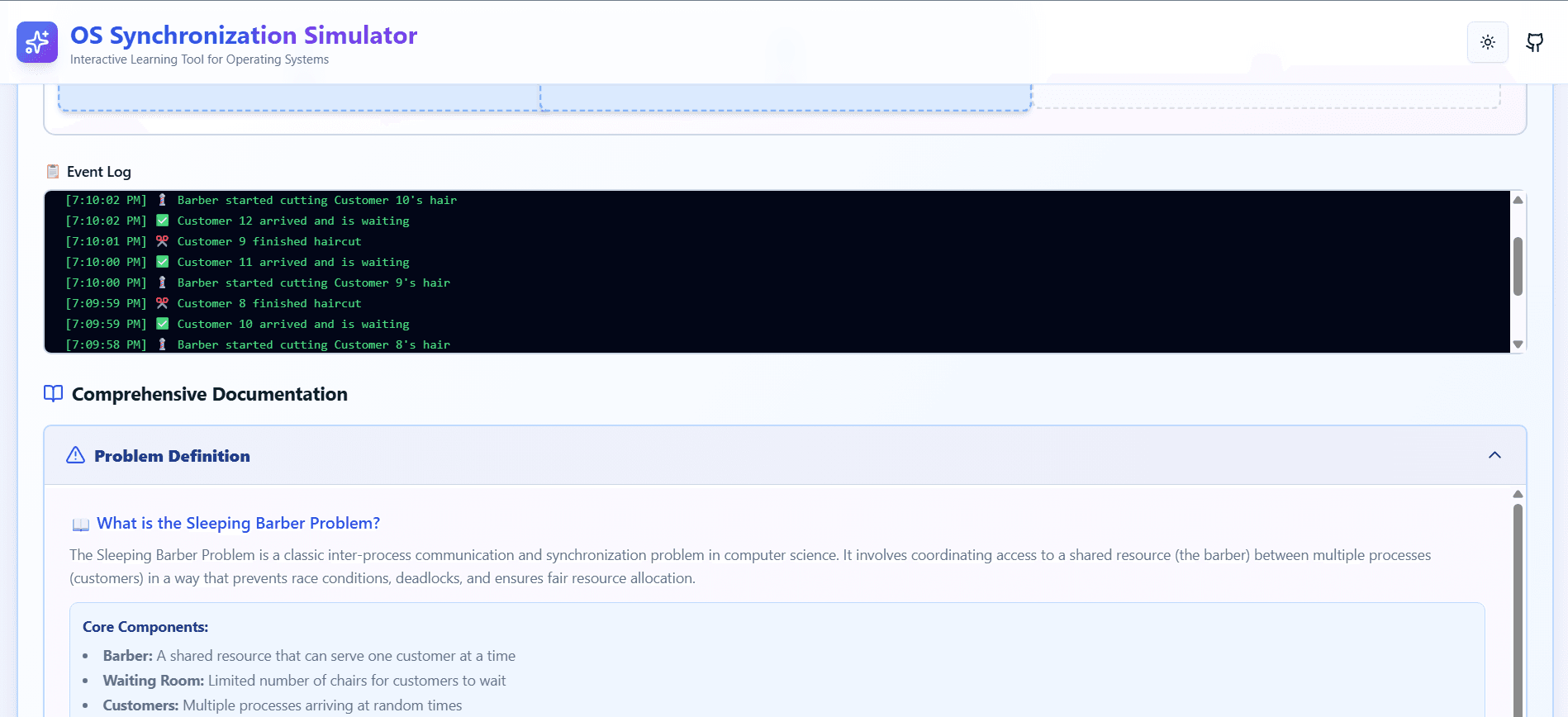1568x717 pixels.
Task: Click 'Interactive Learning Tool for Operating Systems' subtitle
Action: click(x=199, y=59)
